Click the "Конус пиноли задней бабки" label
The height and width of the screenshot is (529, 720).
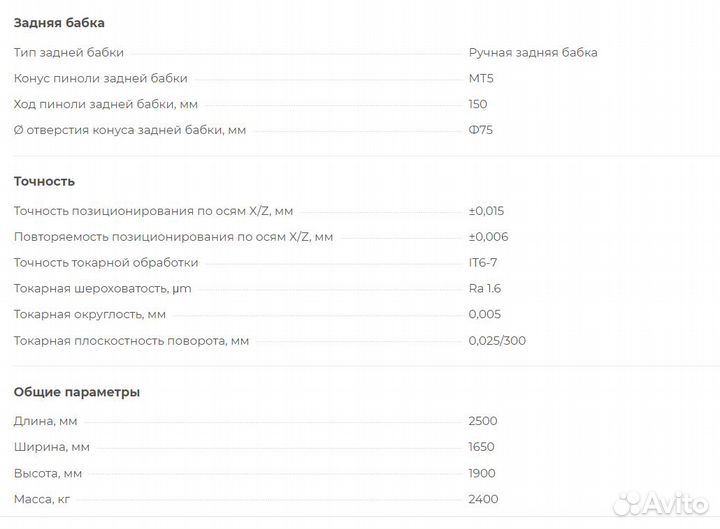tap(101, 78)
